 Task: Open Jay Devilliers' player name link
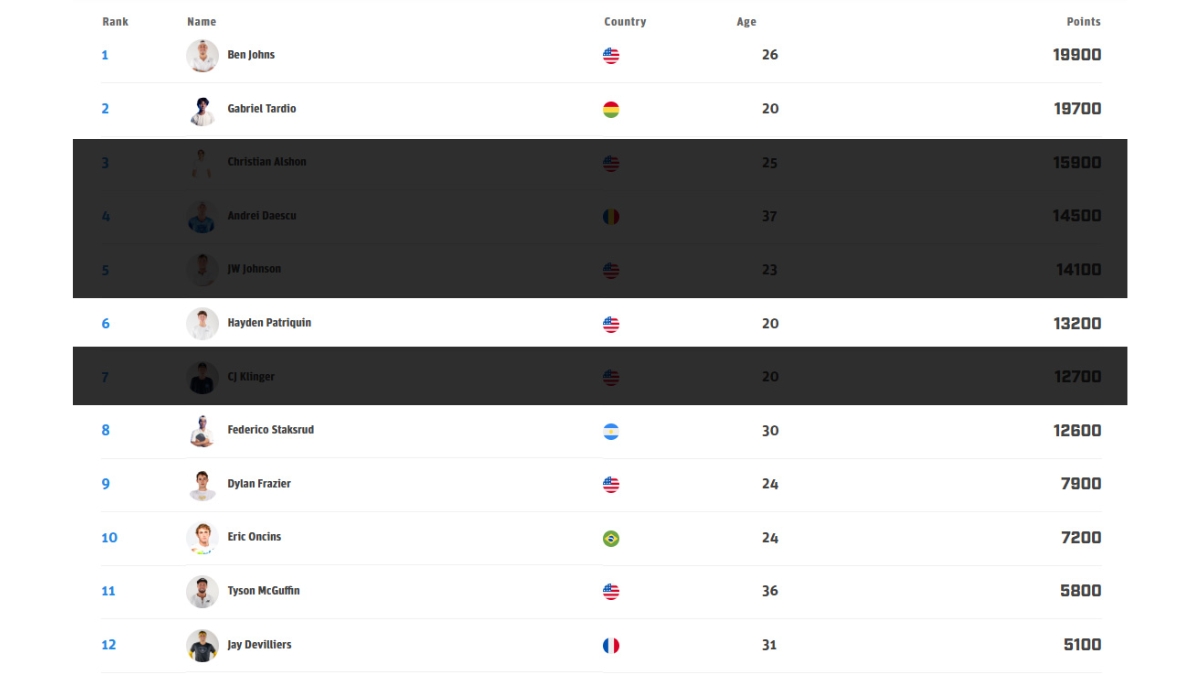point(259,645)
